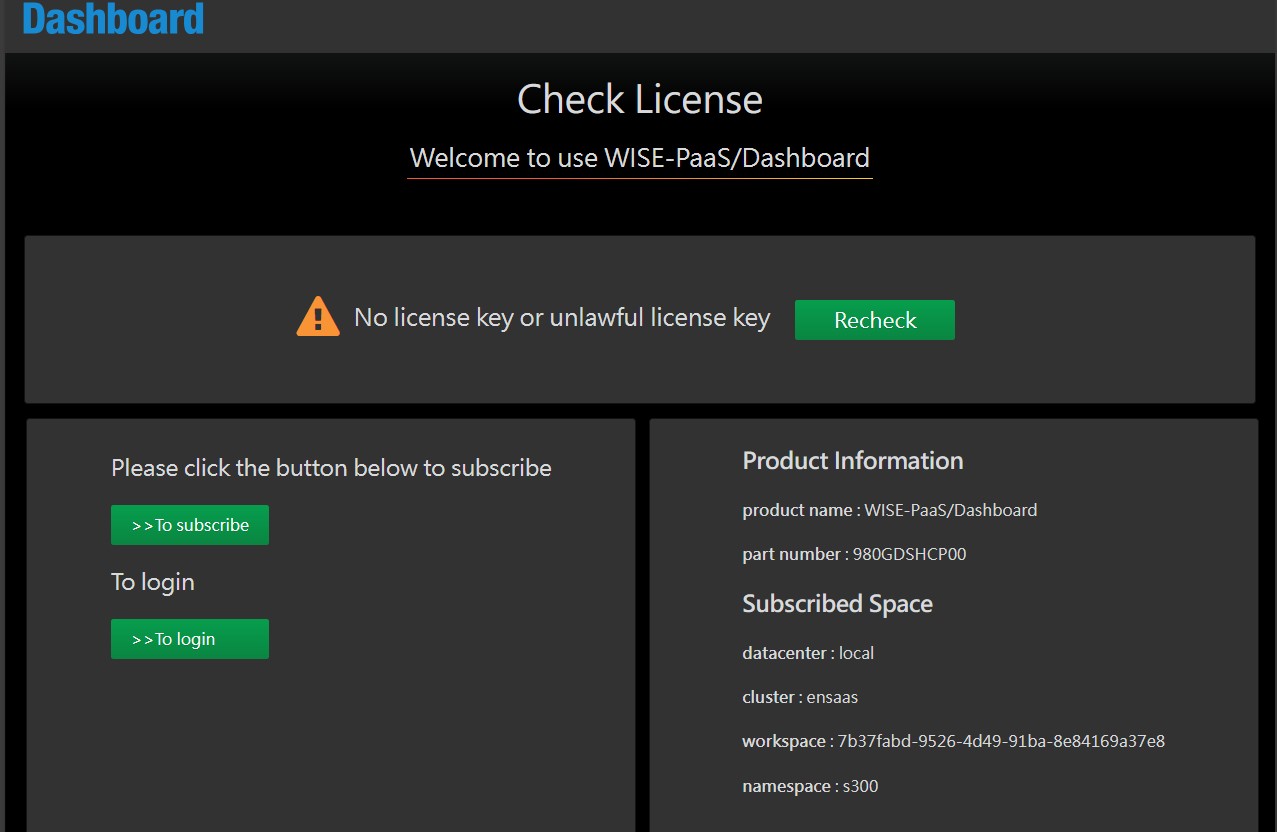Open the >>To login button

click(190, 639)
